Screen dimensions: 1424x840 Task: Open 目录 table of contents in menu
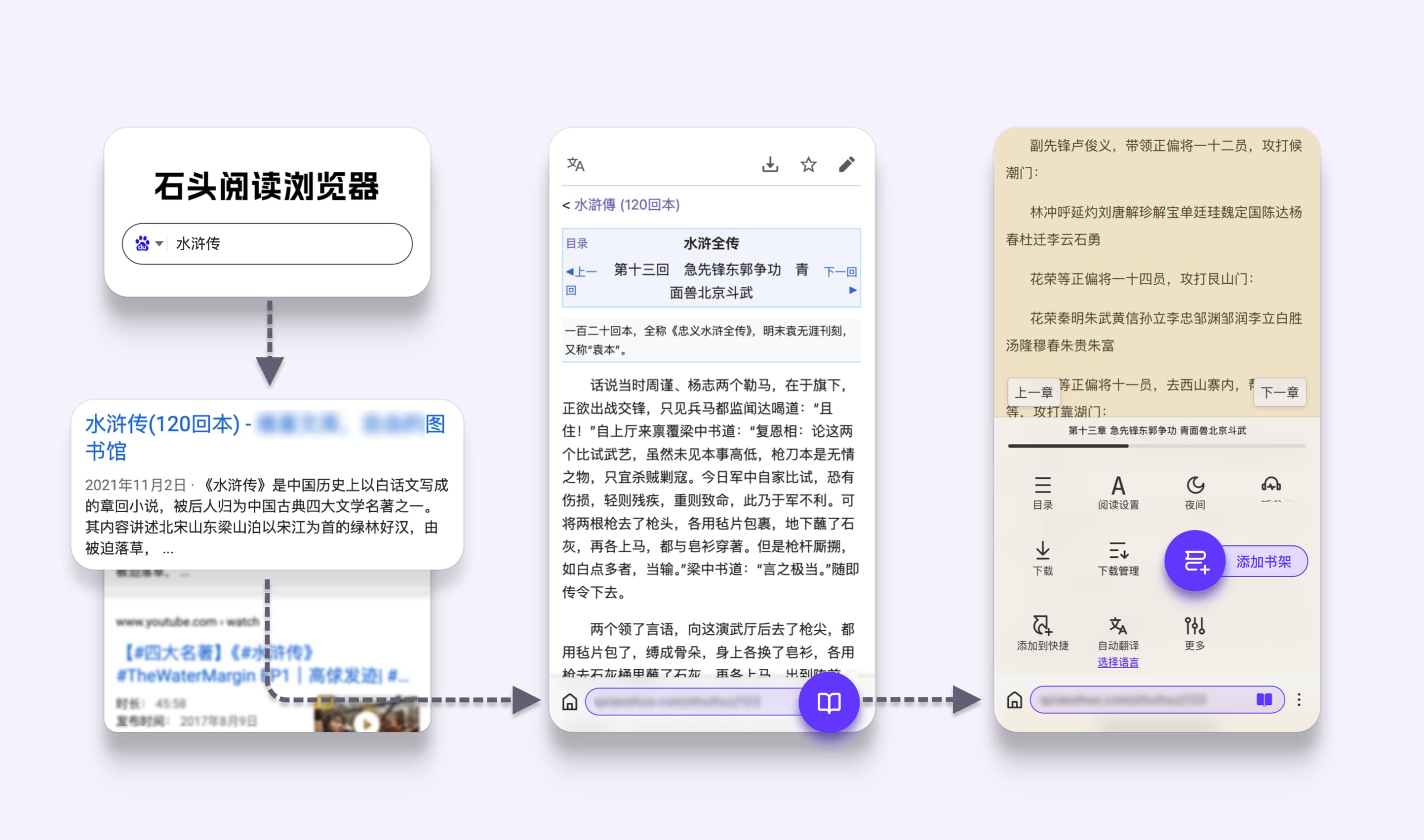[1042, 493]
